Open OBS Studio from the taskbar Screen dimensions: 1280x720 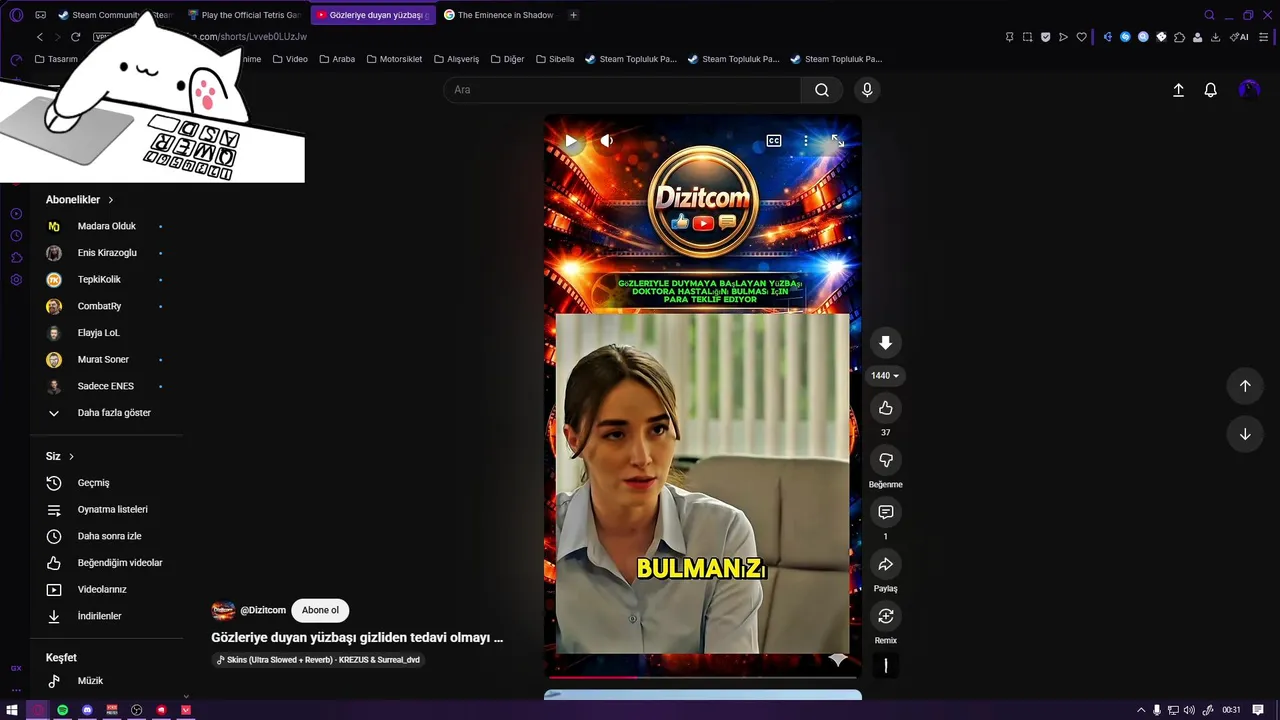(137, 710)
